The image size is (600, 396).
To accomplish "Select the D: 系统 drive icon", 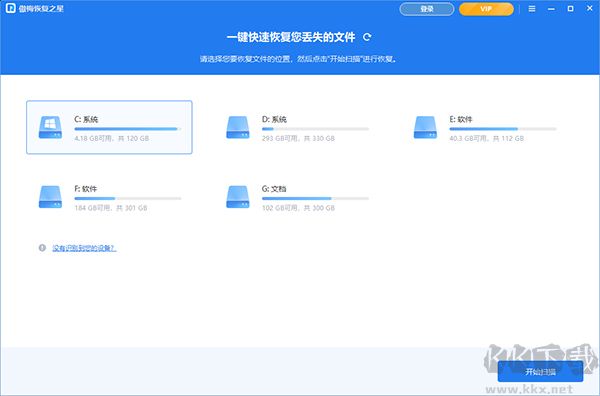I will click(x=238, y=127).
